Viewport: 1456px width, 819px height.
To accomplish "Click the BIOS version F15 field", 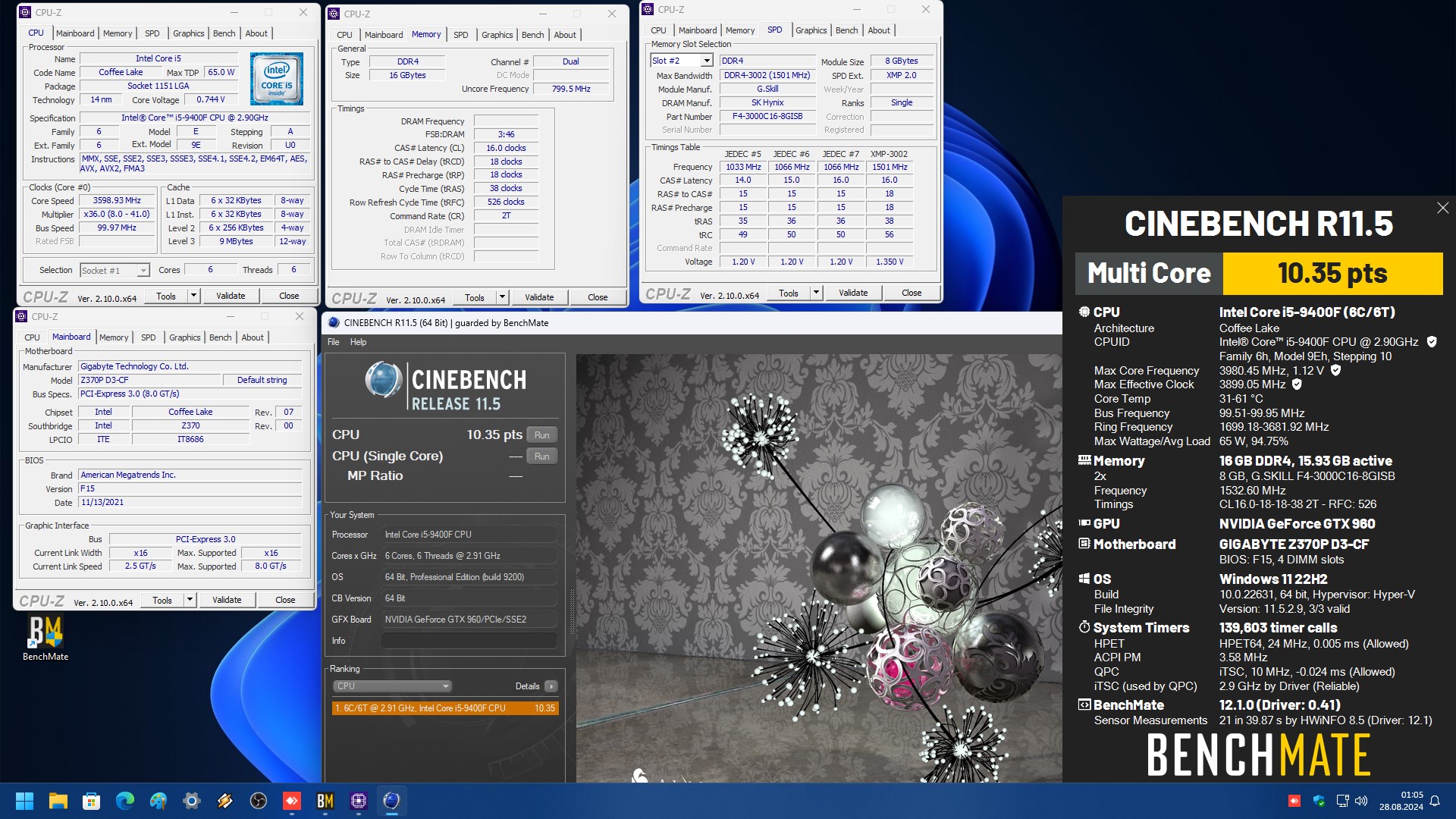I will coord(190,489).
